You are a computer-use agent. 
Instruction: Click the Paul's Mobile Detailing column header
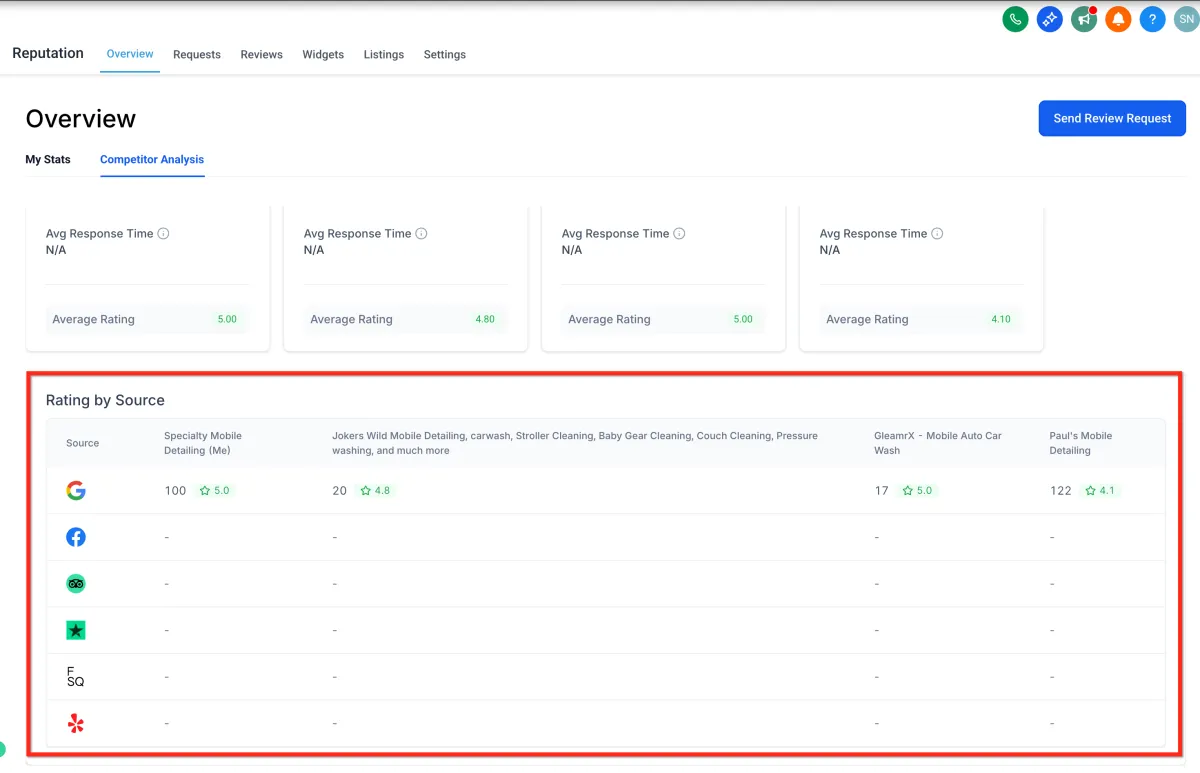(1081, 443)
